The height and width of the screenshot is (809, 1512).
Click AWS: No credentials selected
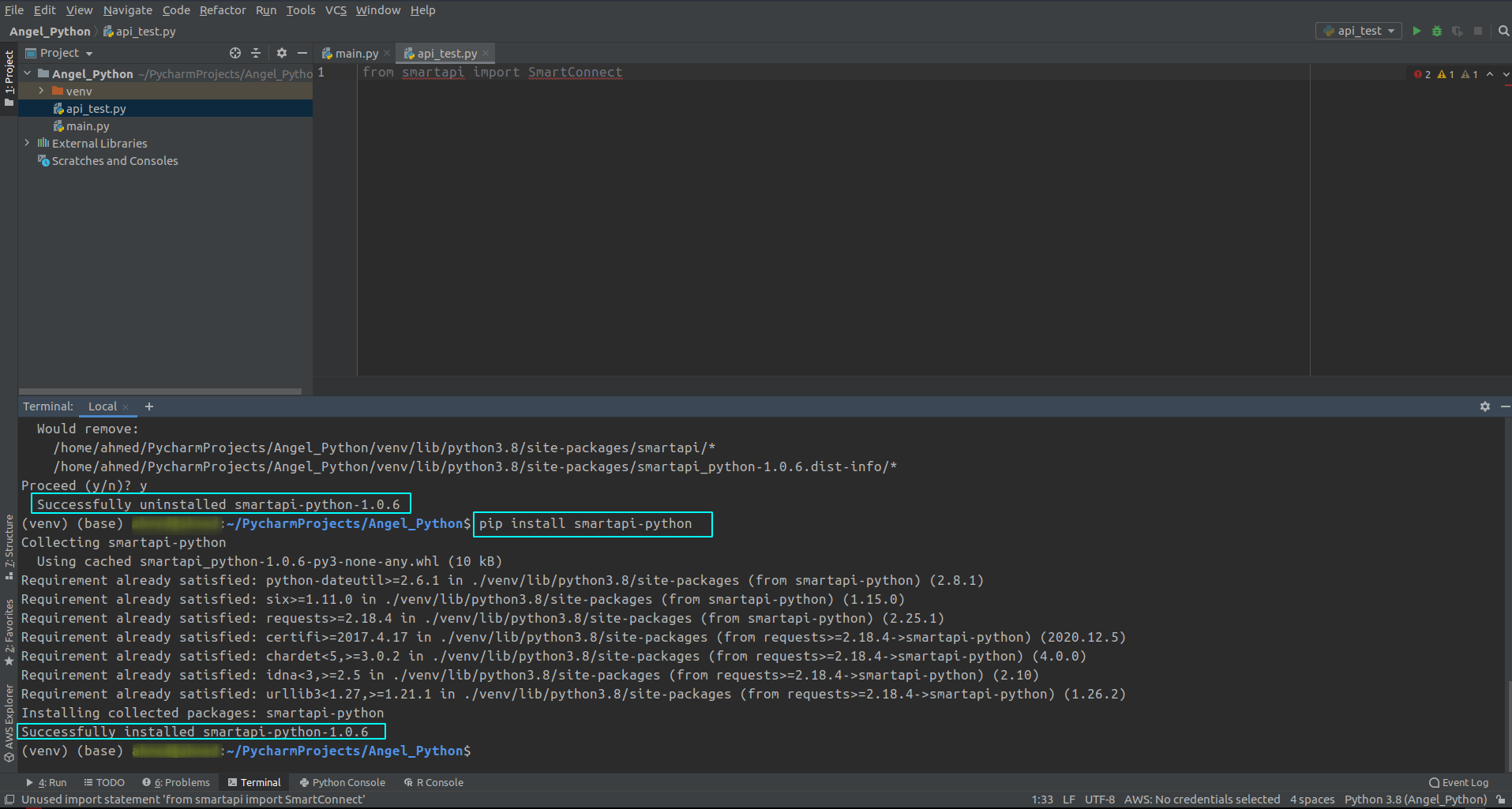coord(1202,800)
